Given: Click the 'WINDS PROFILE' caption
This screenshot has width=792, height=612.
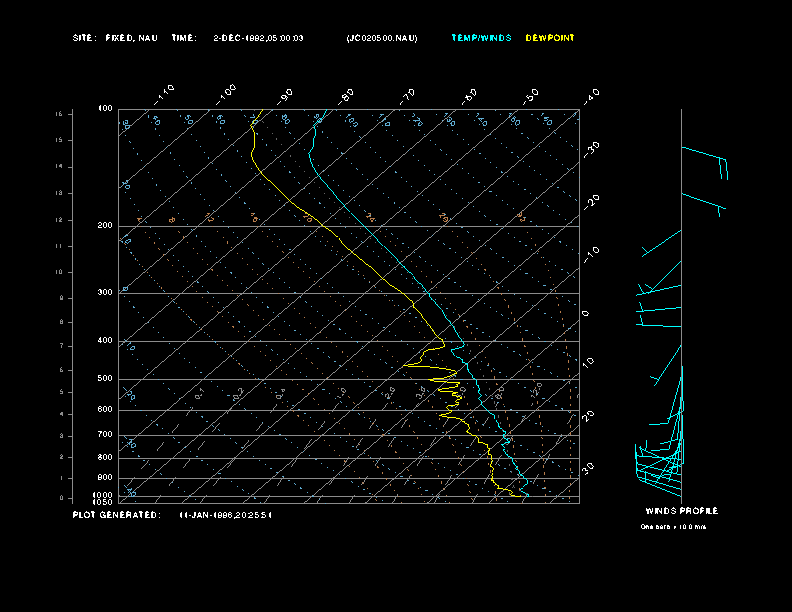Looking at the screenshot, I should [681, 511].
